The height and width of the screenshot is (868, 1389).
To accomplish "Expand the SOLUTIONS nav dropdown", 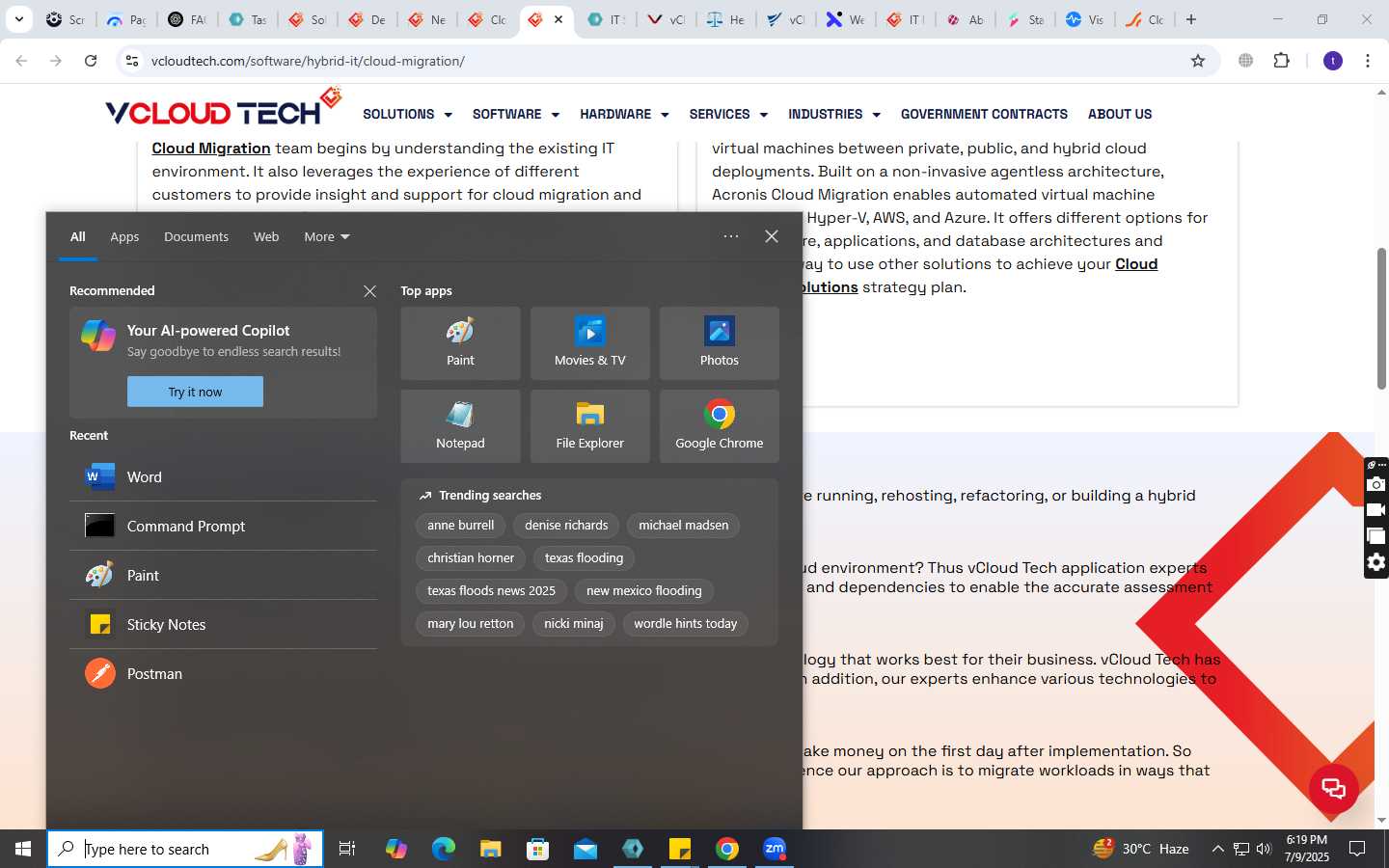I will (407, 114).
